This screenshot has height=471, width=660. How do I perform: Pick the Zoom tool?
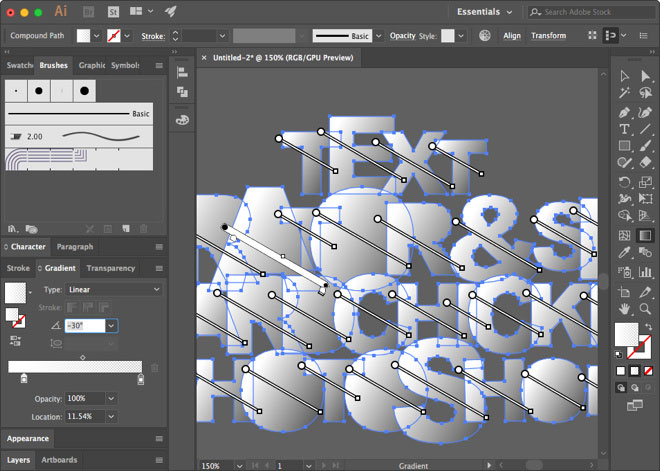645,309
